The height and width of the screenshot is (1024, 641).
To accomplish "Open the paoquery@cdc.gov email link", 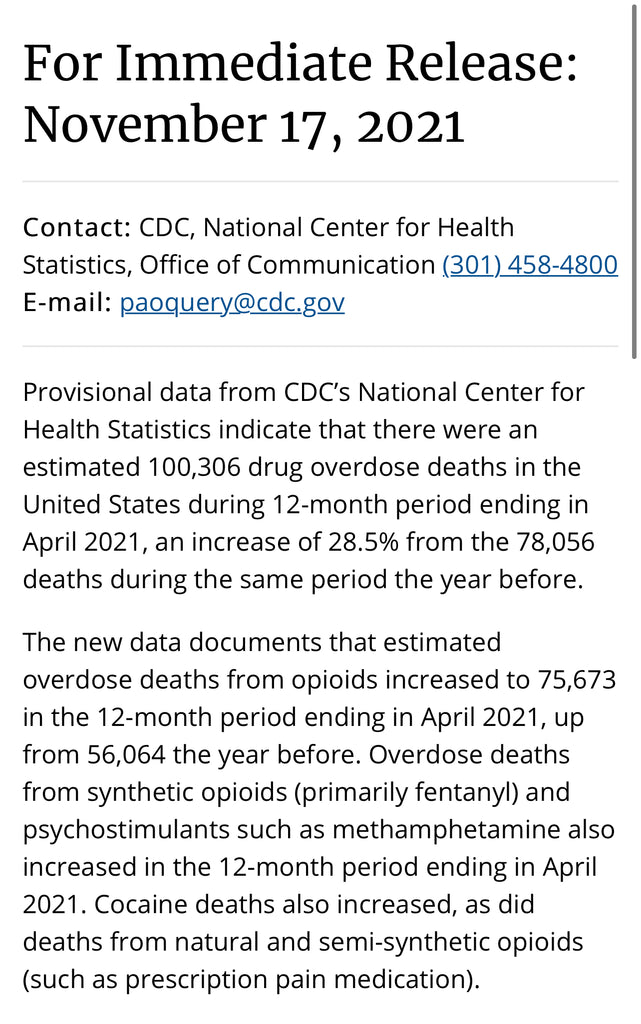I will point(232,302).
